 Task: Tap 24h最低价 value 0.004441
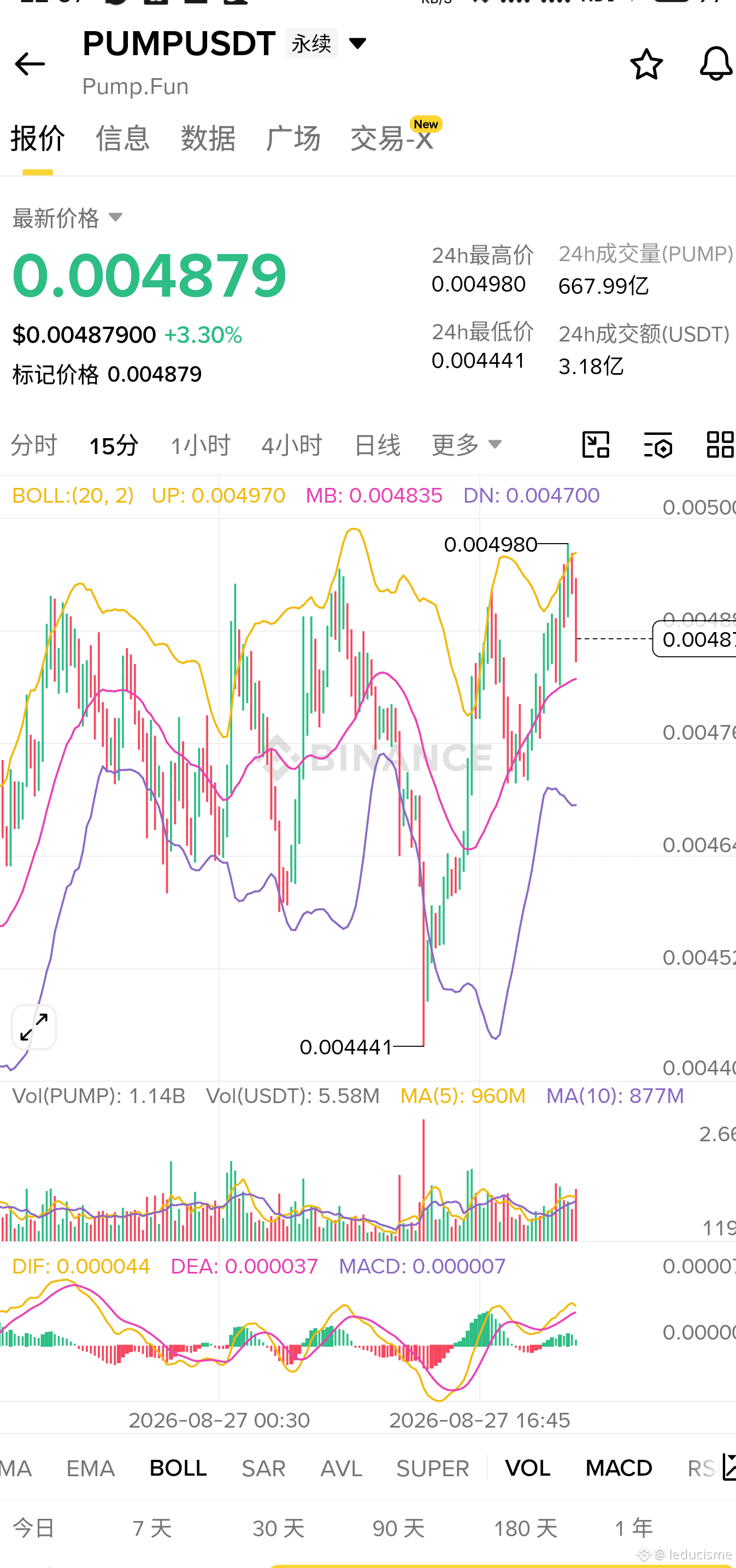[479, 361]
